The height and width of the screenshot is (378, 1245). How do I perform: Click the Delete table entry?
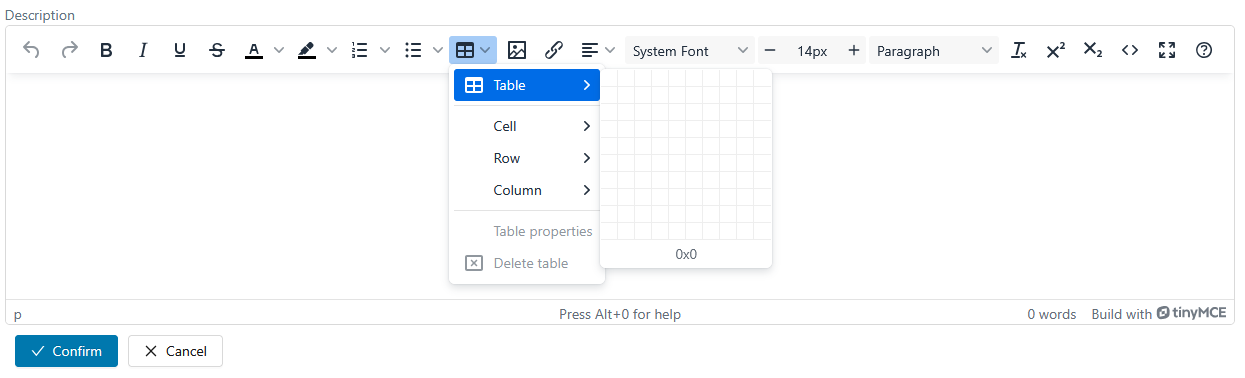point(527,263)
